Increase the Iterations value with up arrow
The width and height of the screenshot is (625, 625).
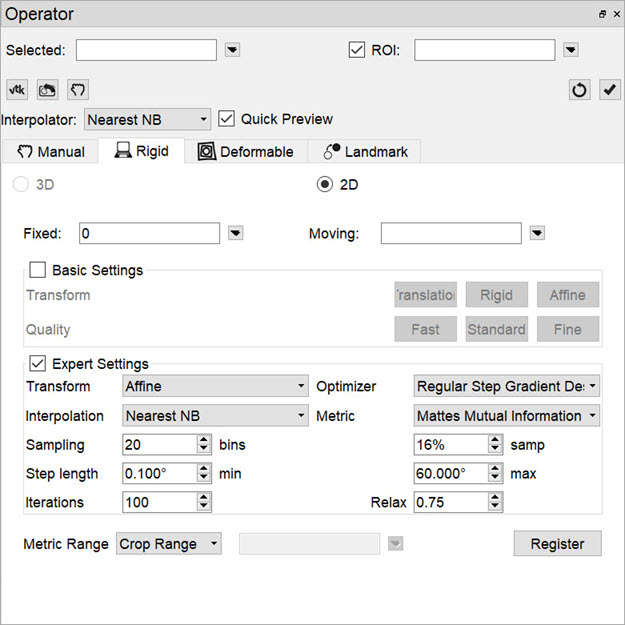pos(204,497)
